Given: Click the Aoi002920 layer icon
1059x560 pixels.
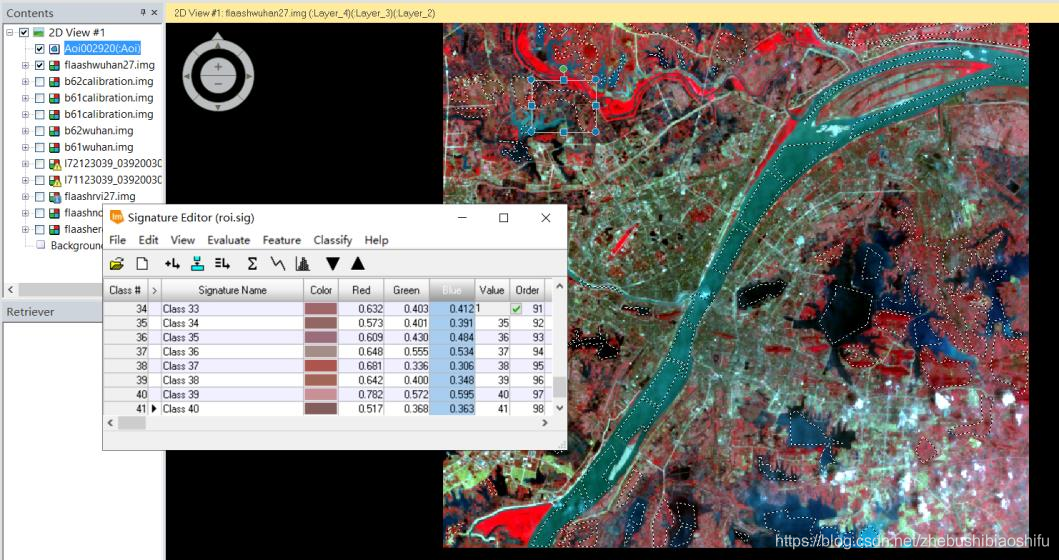Looking at the screenshot, I should [55, 49].
